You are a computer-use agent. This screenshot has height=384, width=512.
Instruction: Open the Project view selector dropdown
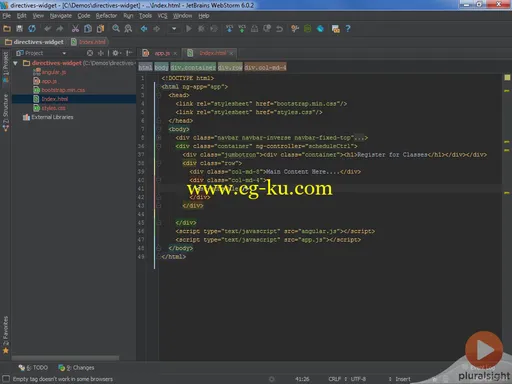coord(41,53)
